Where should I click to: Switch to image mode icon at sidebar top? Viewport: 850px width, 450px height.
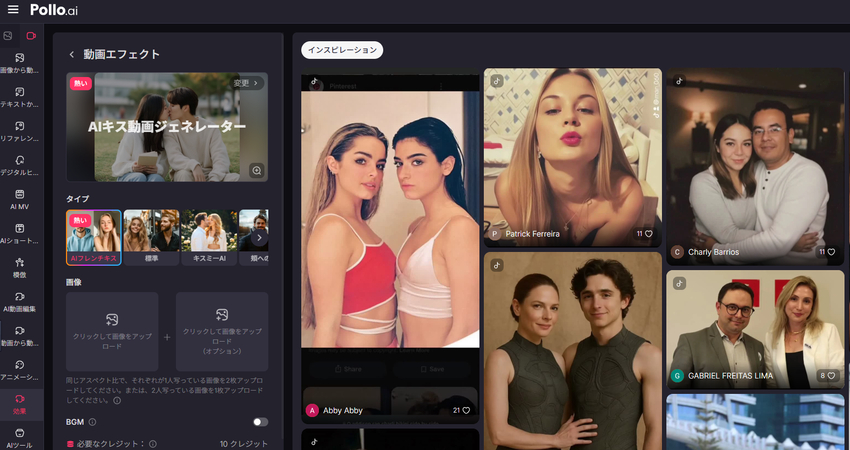coord(9,36)
